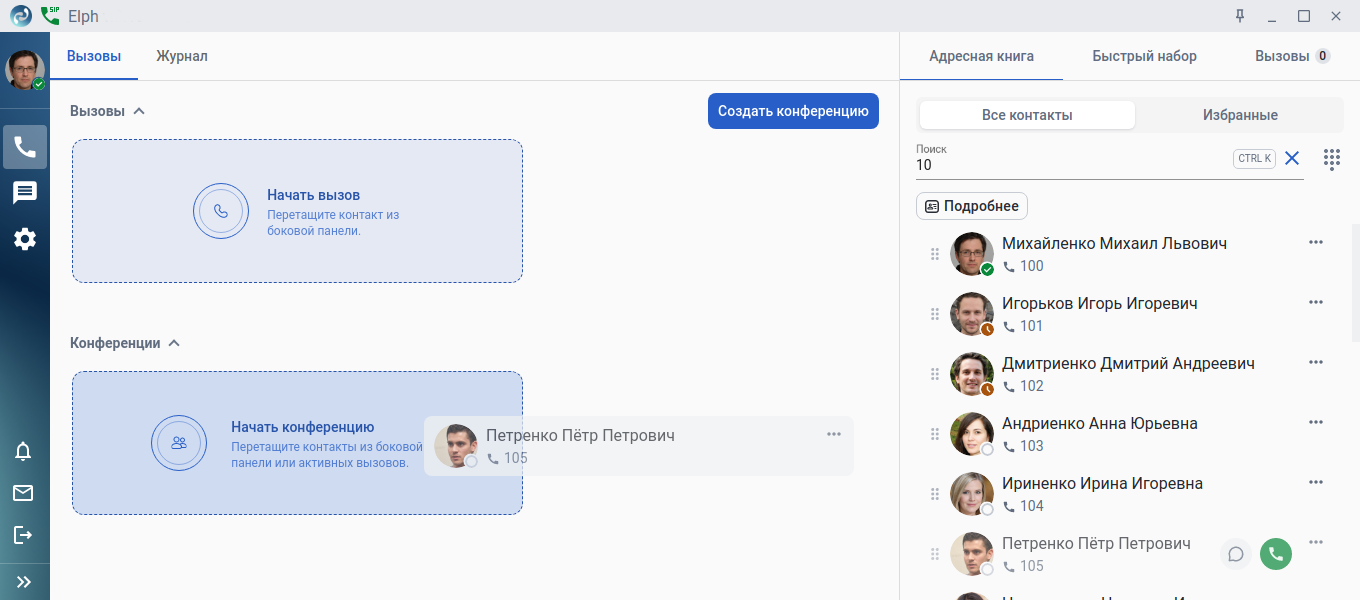Screen dimensions: 1360x600
Task: Open the Журнал tab
Action: pyautogui.click(x=182, y=56)
